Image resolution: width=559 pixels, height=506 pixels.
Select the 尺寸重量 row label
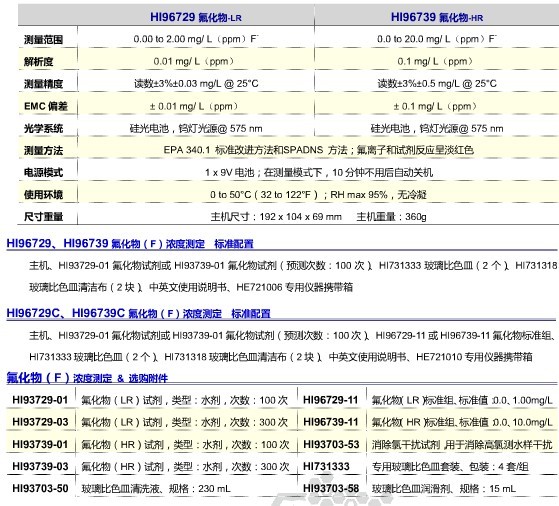pos(43,216)
